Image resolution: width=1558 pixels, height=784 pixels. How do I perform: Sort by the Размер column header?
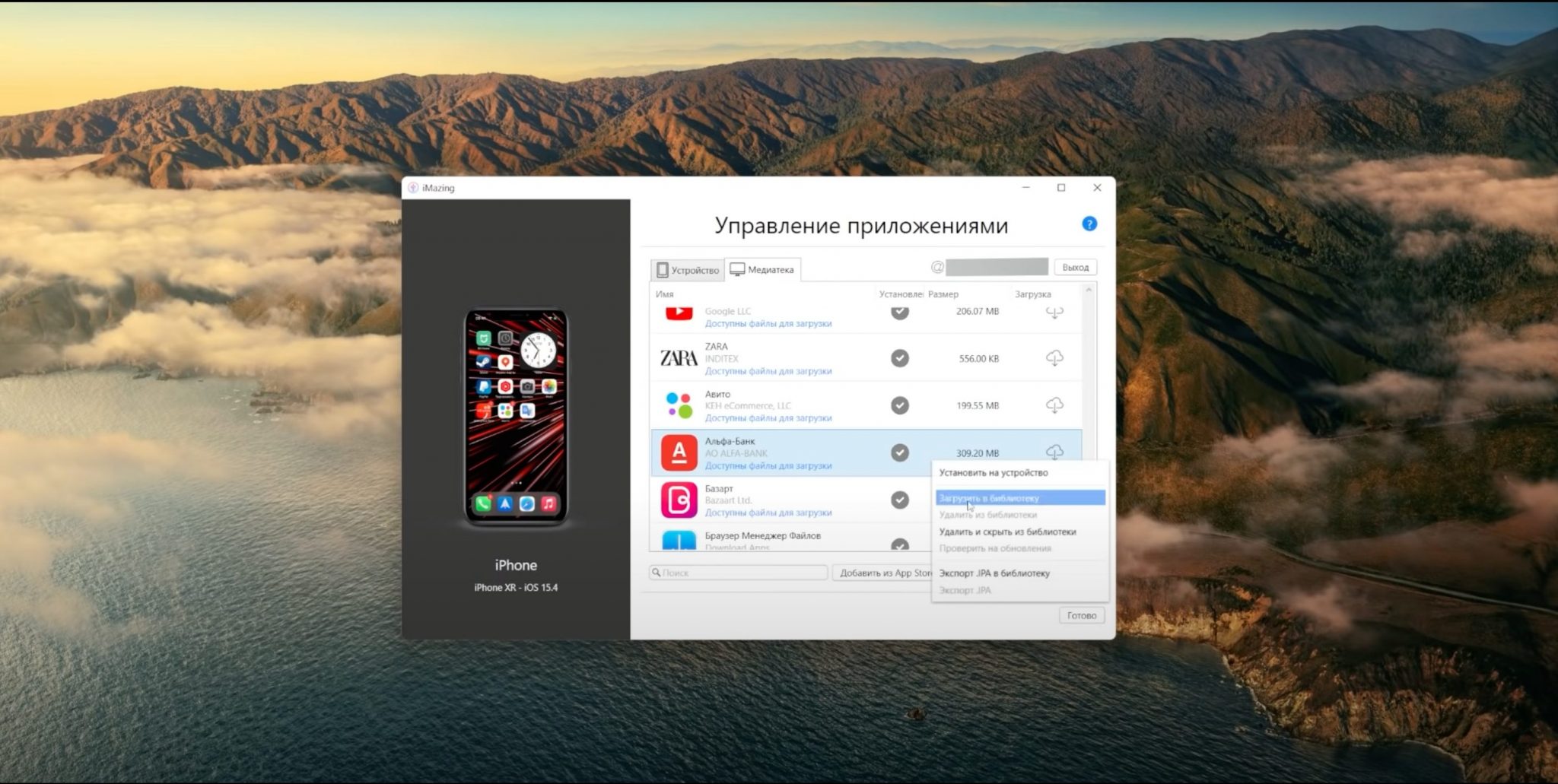click(943, 294)
